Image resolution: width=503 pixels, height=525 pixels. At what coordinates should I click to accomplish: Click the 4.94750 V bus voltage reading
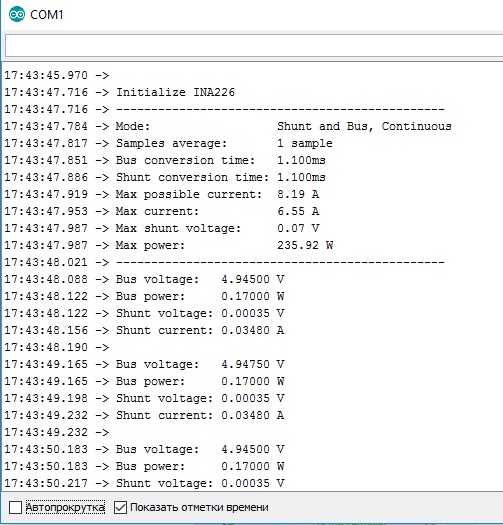[x=253, y=364]
